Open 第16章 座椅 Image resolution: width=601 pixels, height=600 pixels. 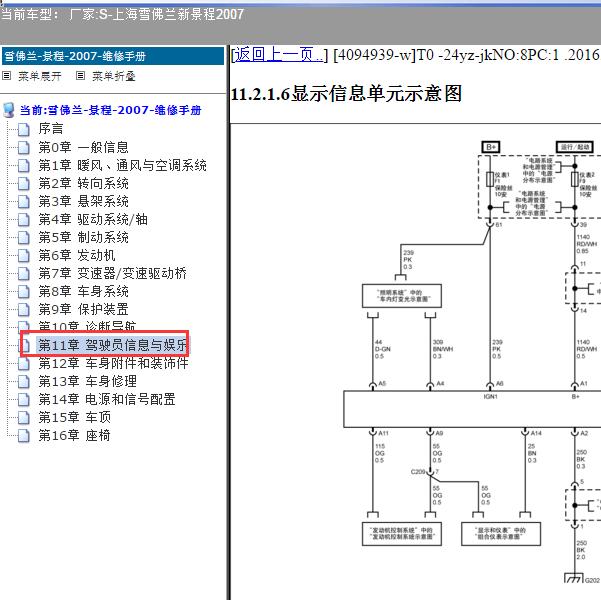pos(74,435)
